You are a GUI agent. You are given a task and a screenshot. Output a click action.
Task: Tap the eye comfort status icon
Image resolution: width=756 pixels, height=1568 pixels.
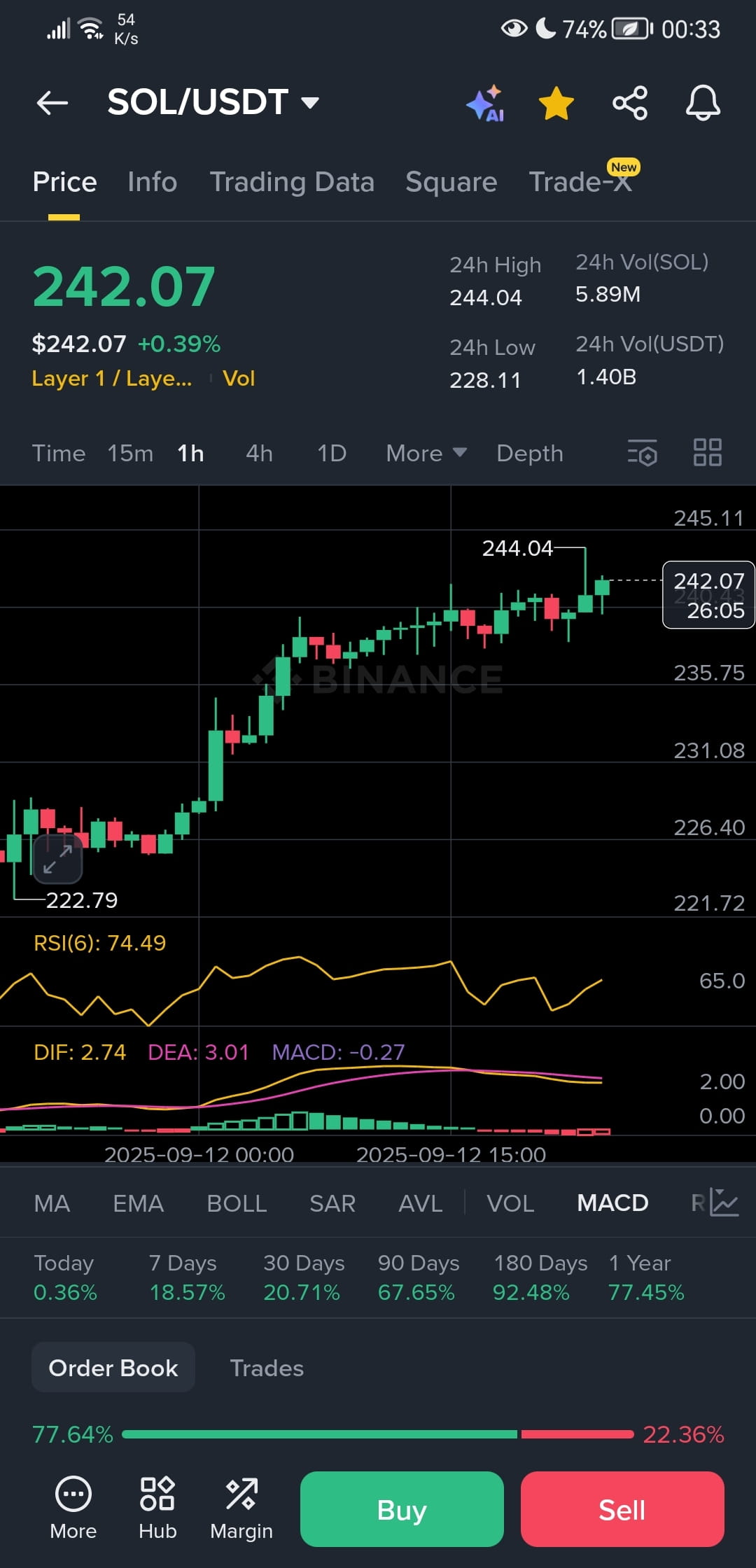pyautogui.click(x=514, y=29)
